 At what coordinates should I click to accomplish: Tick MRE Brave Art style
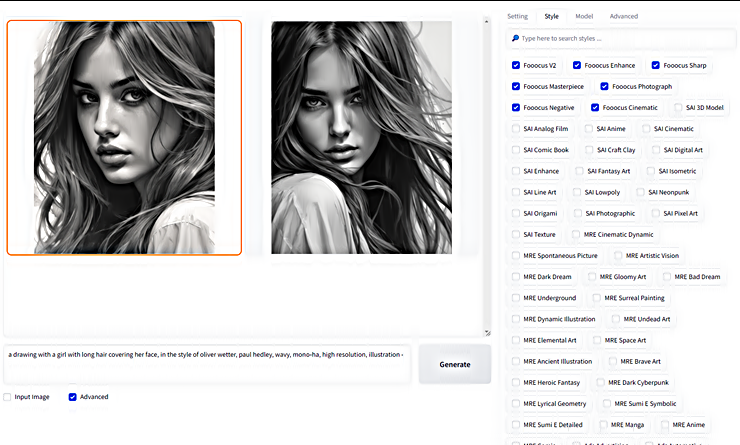coord(613,361)
